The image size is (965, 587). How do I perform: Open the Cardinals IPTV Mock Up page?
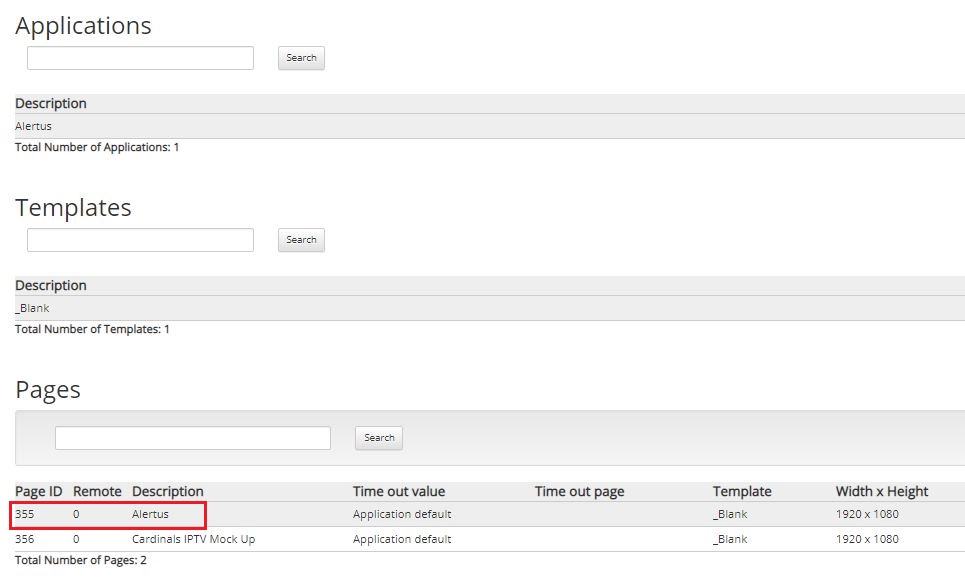[x=193, y=539]
